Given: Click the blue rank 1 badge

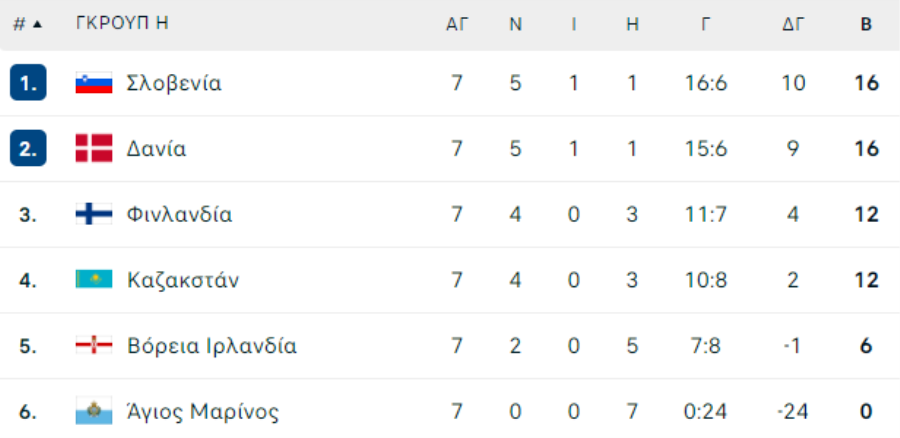Looking at the screenshot, I should coord(28,83).
